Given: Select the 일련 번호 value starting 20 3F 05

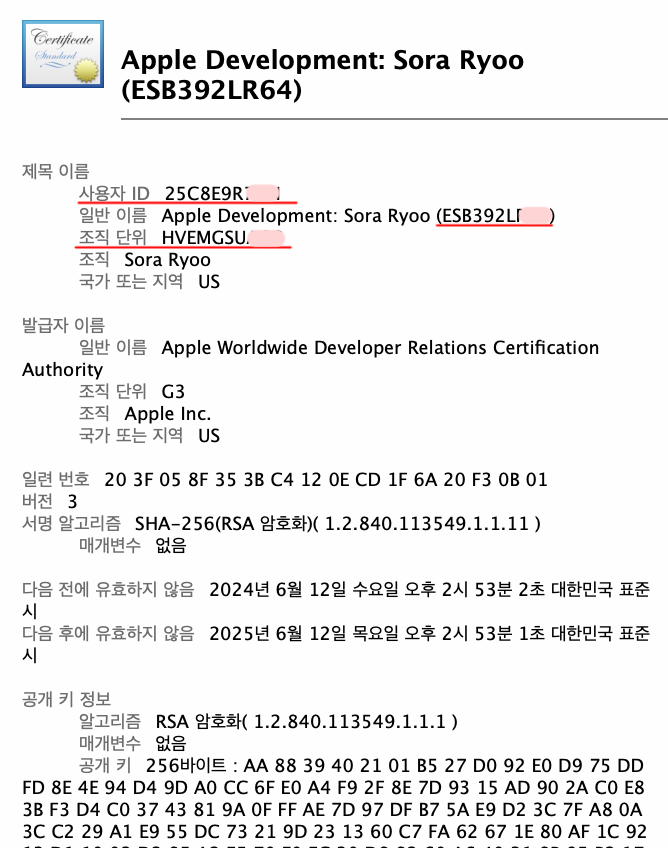Looking at the screenshot, I should pyautogui.click(x=326, y=480).
